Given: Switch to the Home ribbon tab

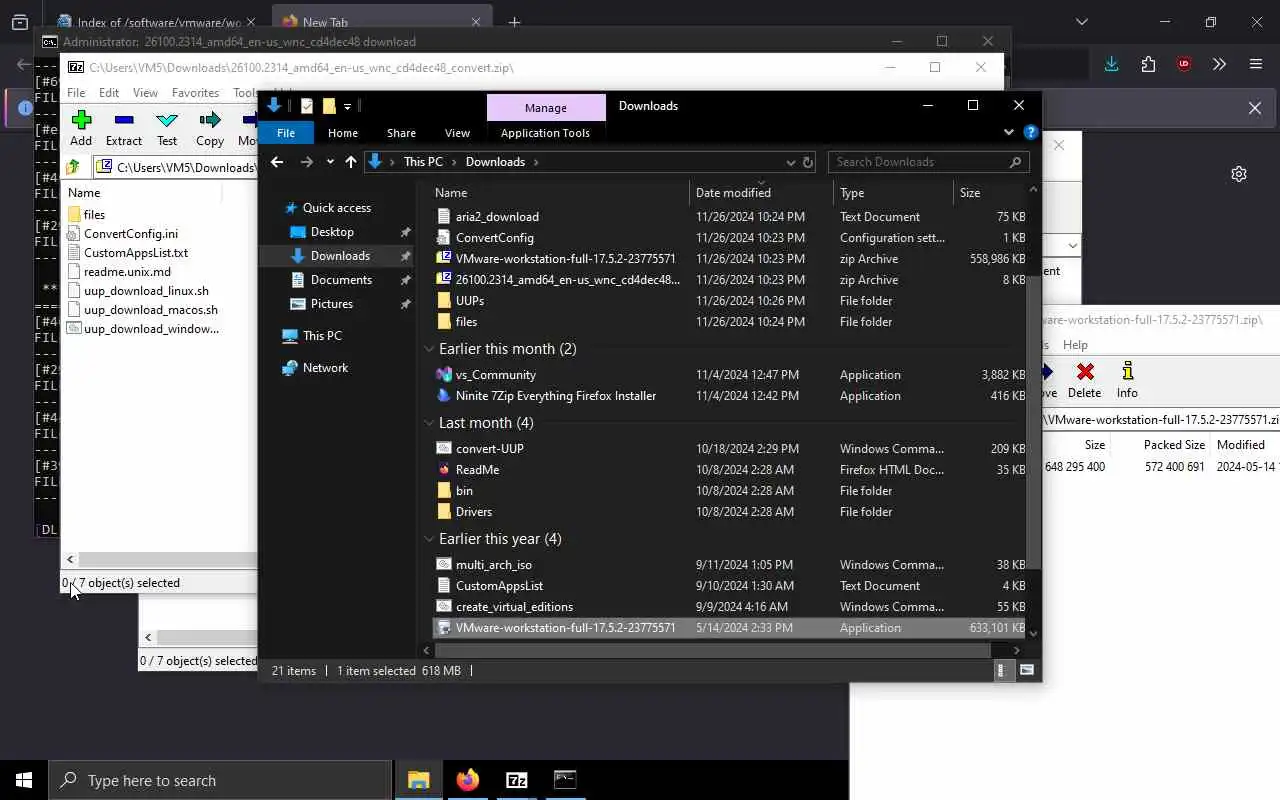Looking at the screenshot, I should click(343, 133).
